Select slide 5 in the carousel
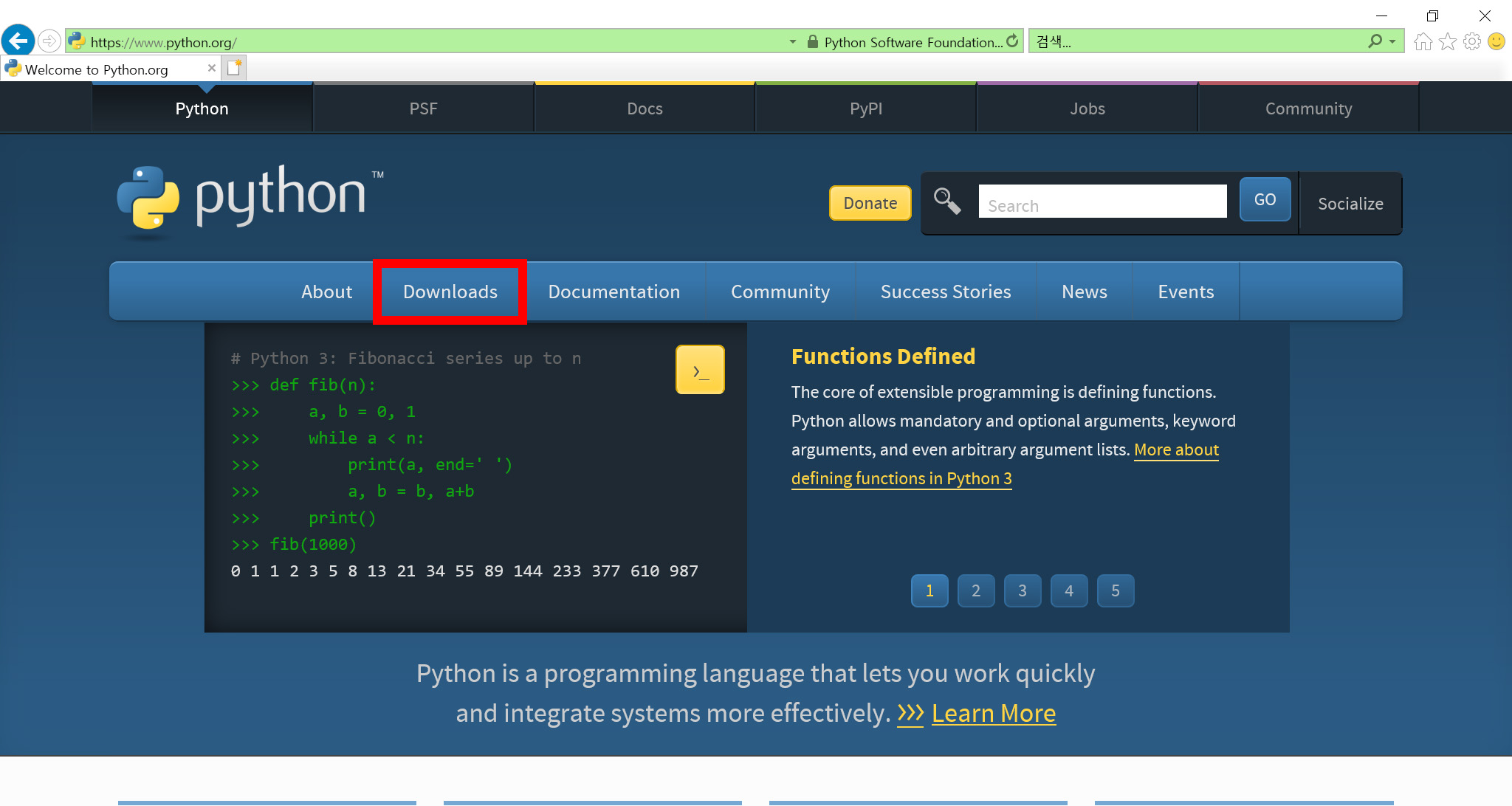The image size is (1512, 806). click(x=1116, y=590)
